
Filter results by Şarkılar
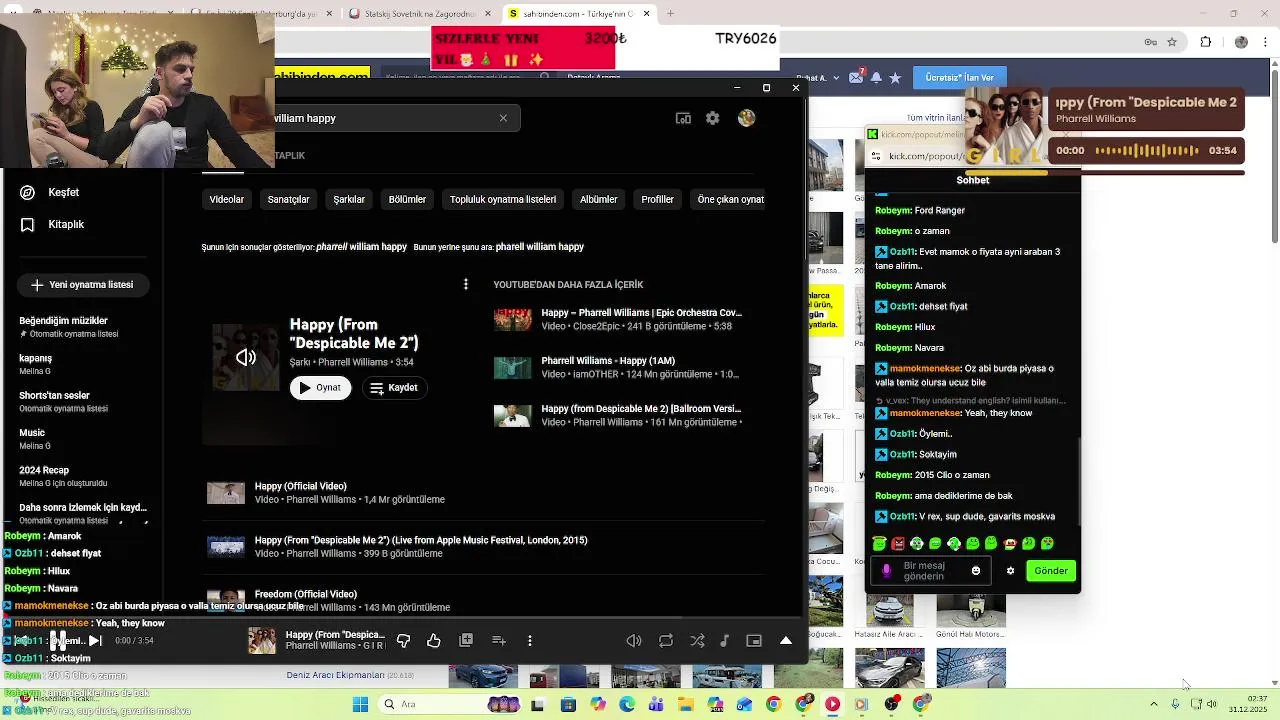coord(349,199)
